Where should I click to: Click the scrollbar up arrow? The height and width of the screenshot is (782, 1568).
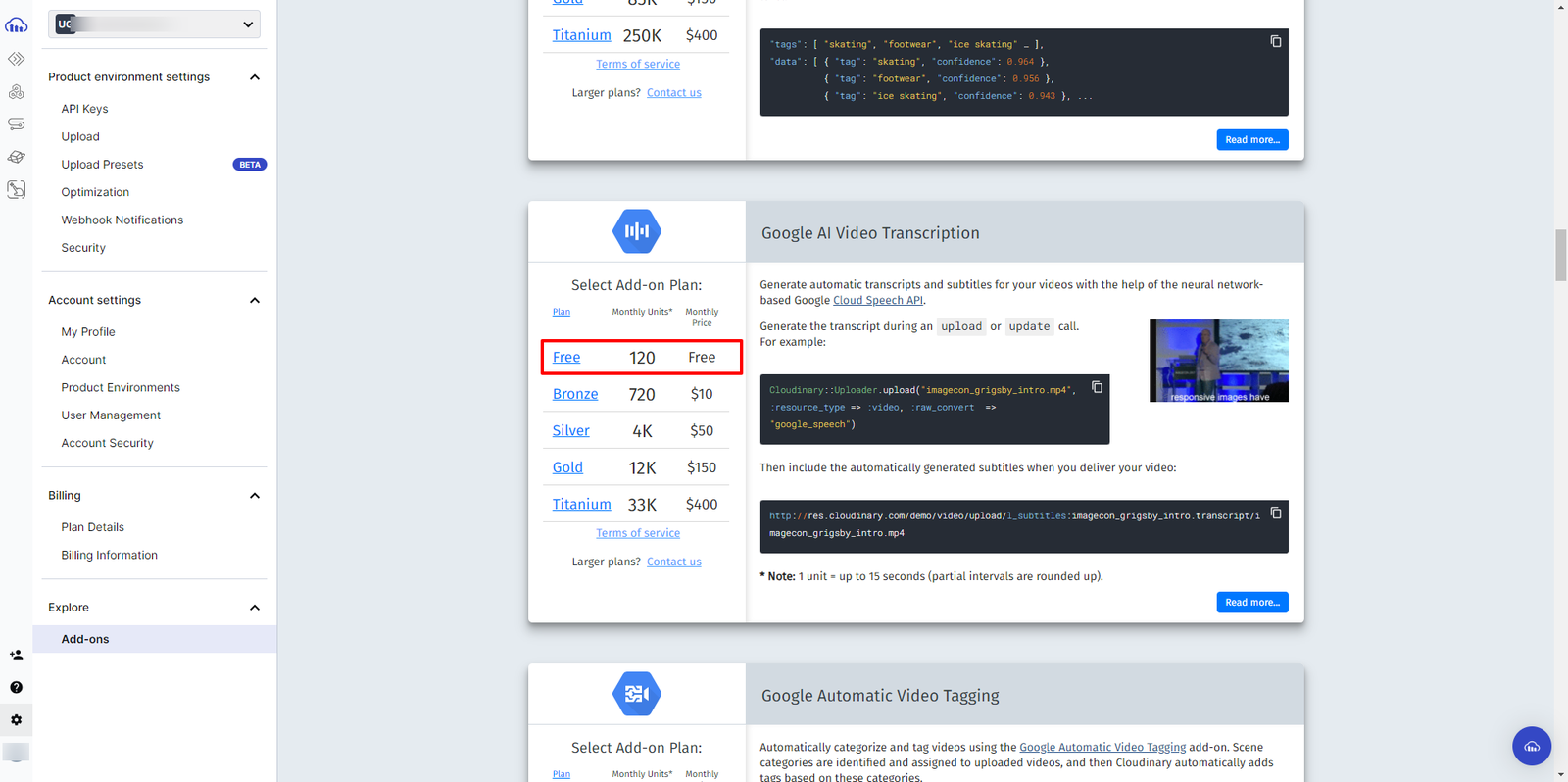pos(1561,7)
